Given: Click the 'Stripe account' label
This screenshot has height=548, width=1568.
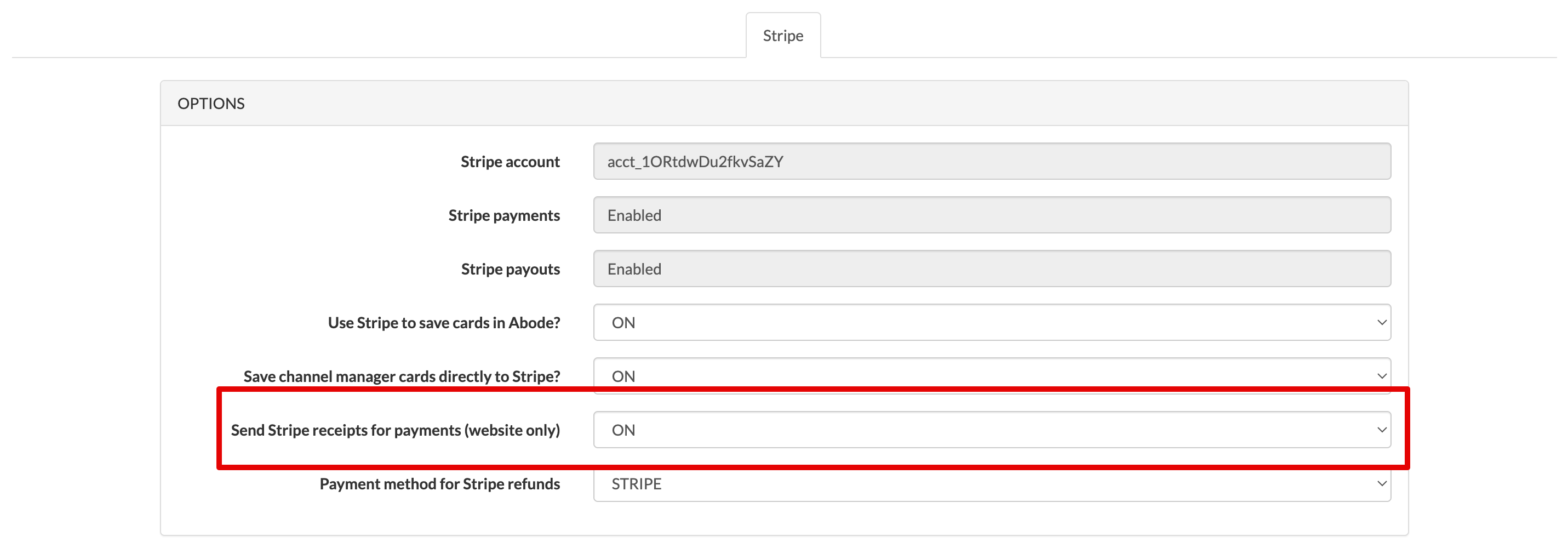Looking at the screenshot, I should (x=510, y=162).
